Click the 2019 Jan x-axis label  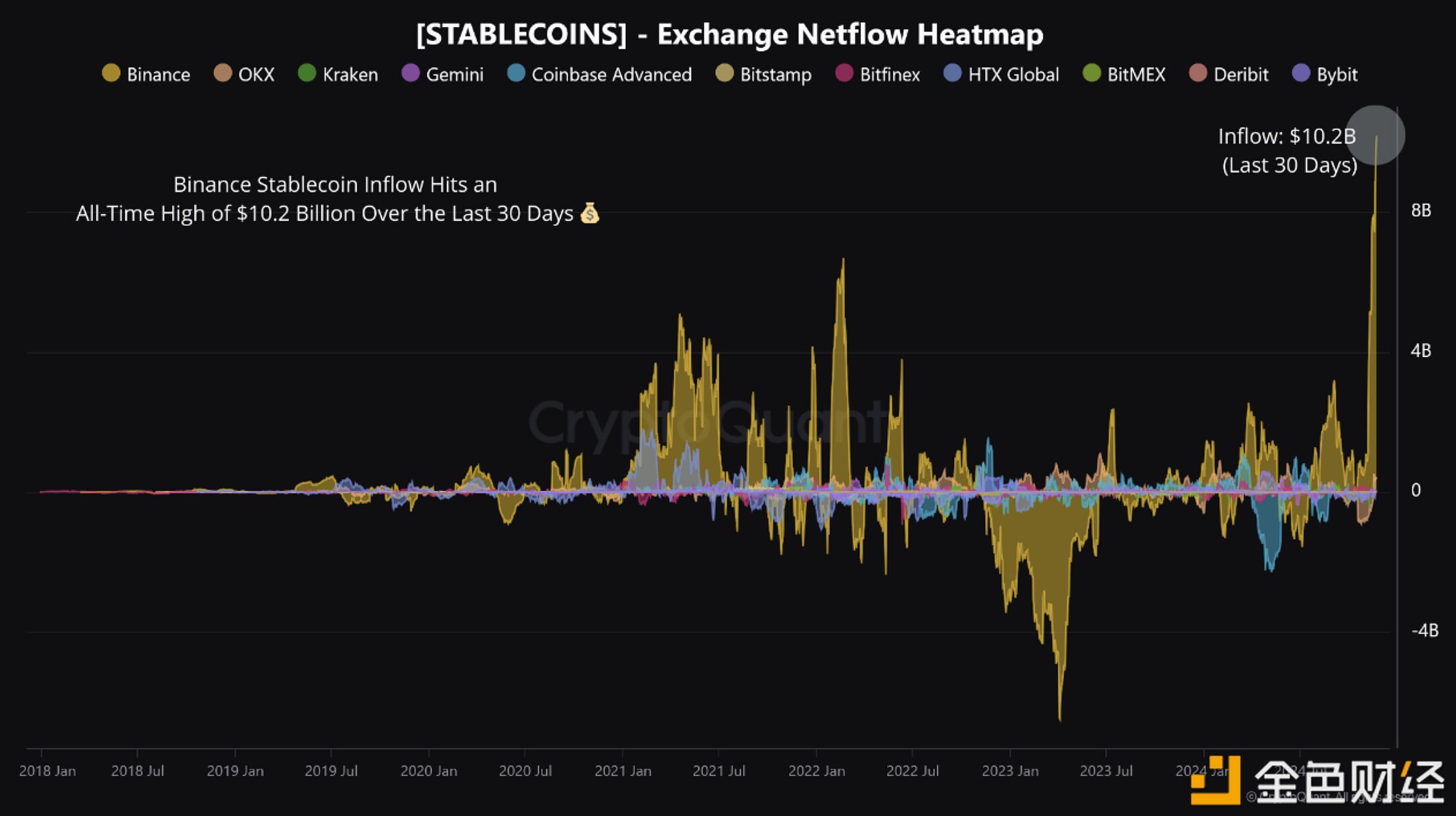pyautogui.click(x=236, y=771)
